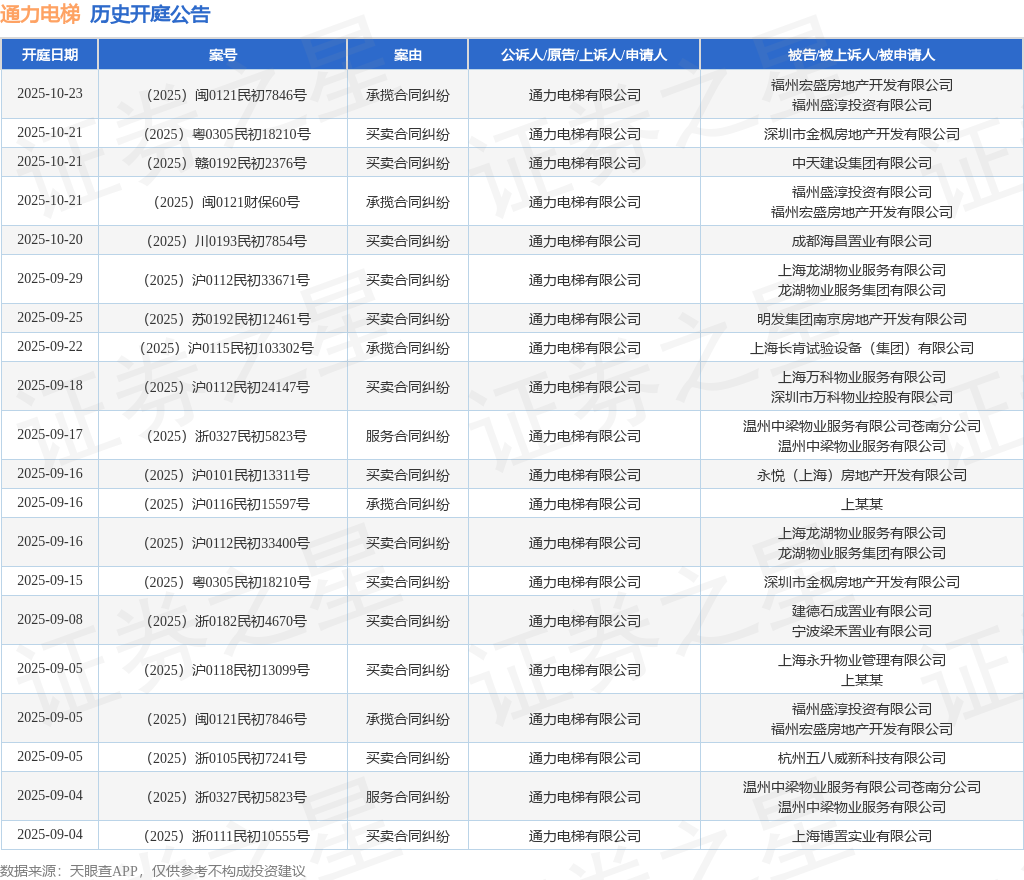Click the date cell 2025-09-15
Image resolution: width=1024 pixels, height=880 pixels.
click(50, 580)
